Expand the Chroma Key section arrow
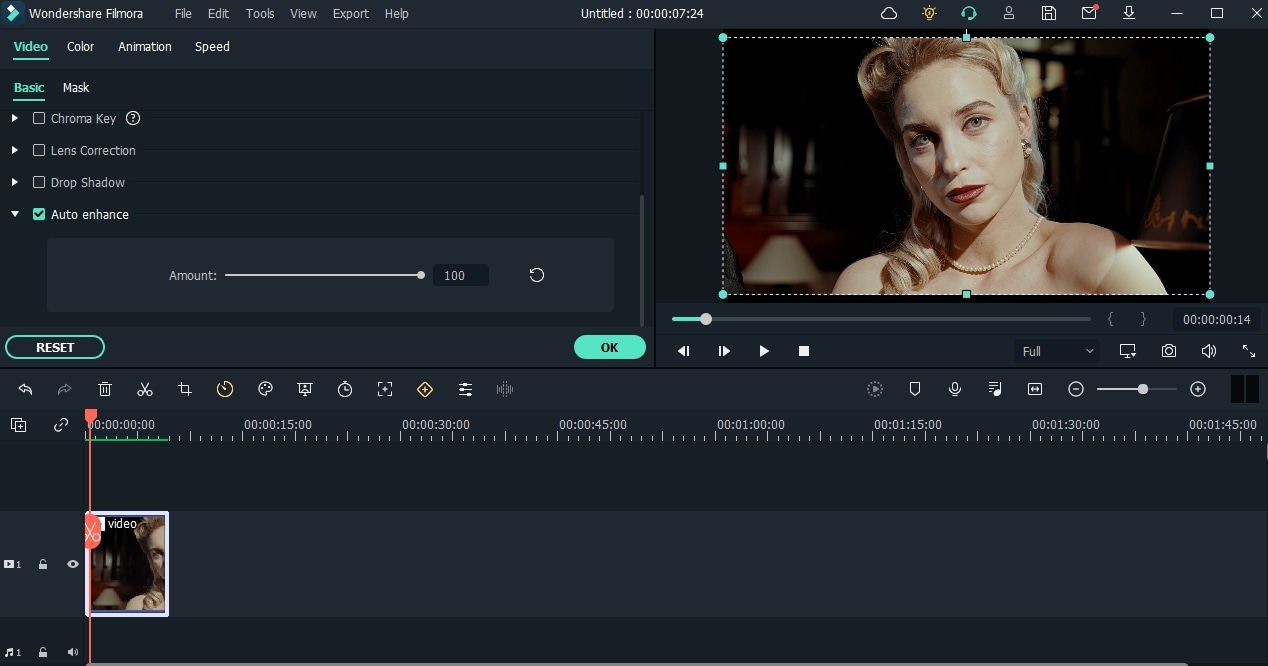 (x=14, y=118)
